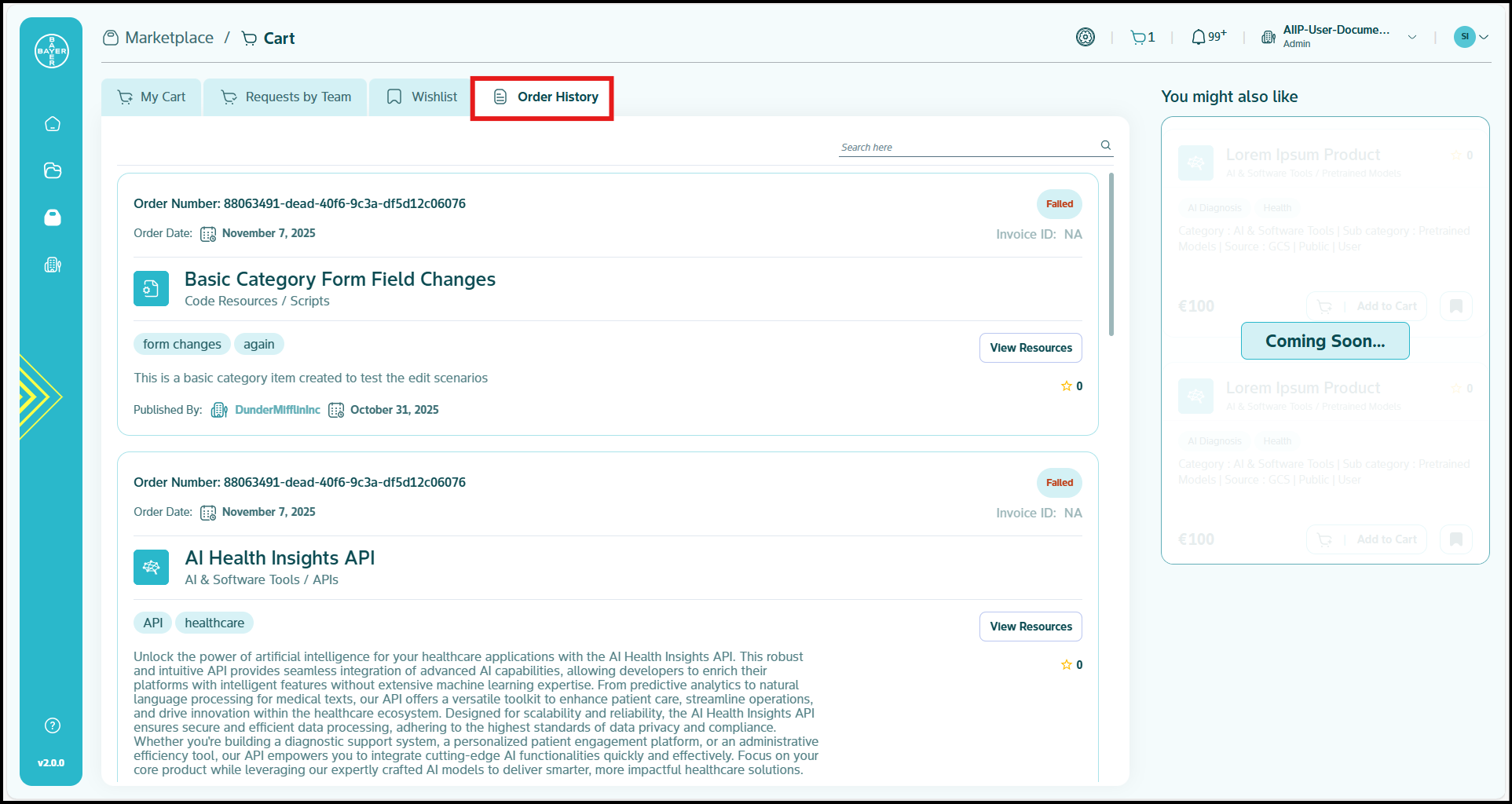
Task: Click the order list vertical scrollbar
Action: click(x=1111, y=255)
